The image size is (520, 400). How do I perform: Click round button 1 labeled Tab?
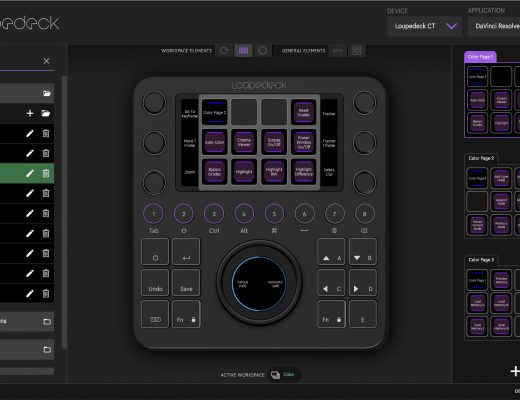pyautogui.click(x=154, y=214)
